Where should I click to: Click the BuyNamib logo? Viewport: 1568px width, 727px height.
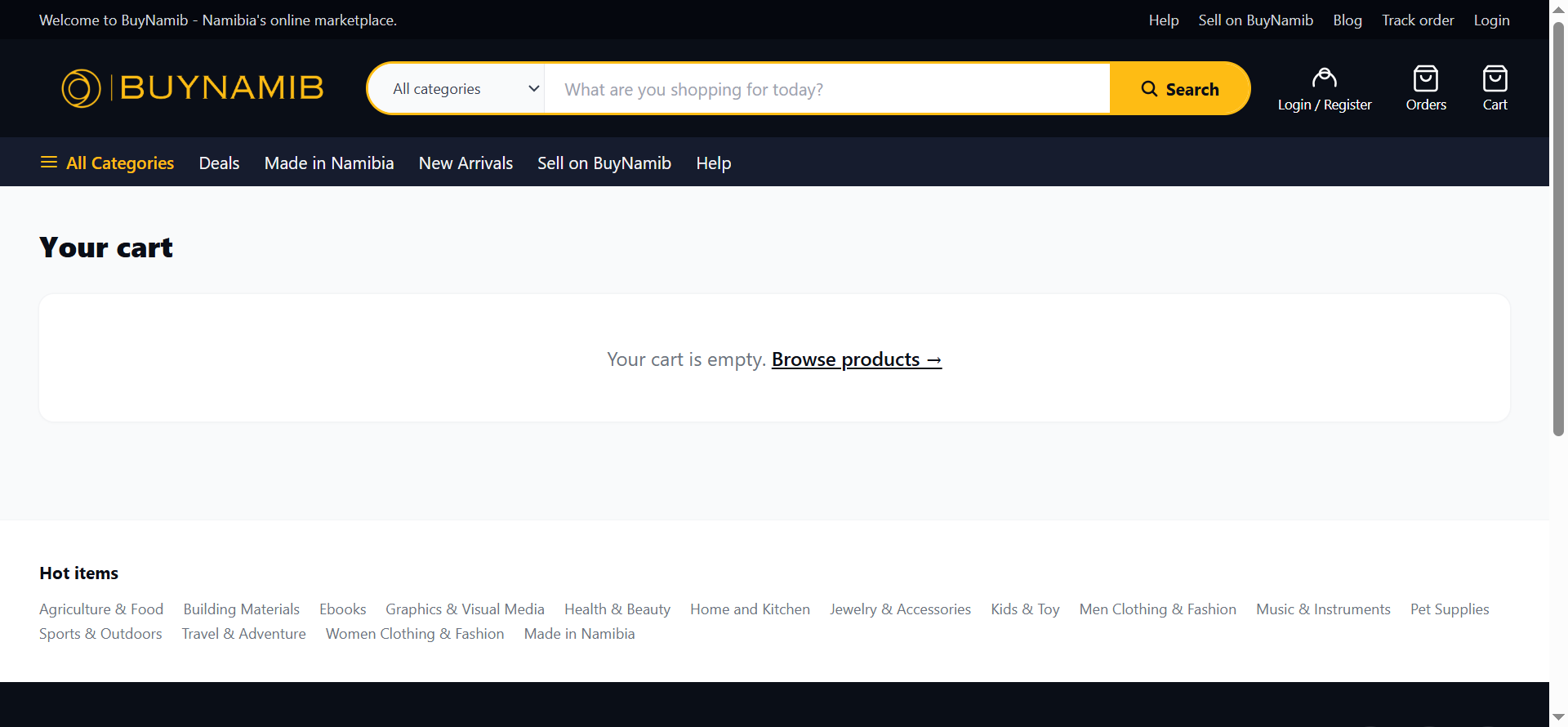(193, 88)
